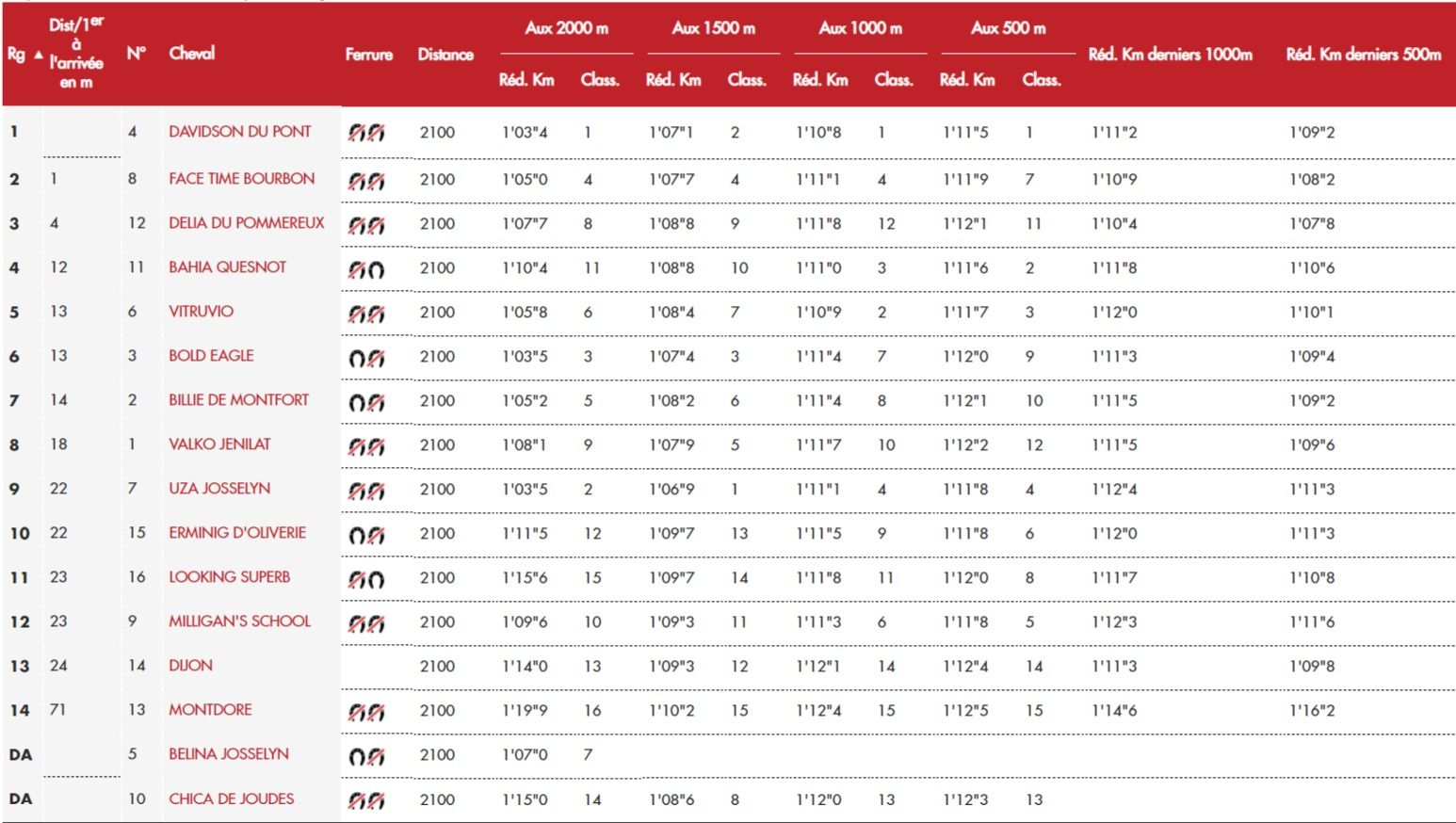Click the ferrure icon for BOLD EAGLE
1456x823 pixels.
point(366,358)
